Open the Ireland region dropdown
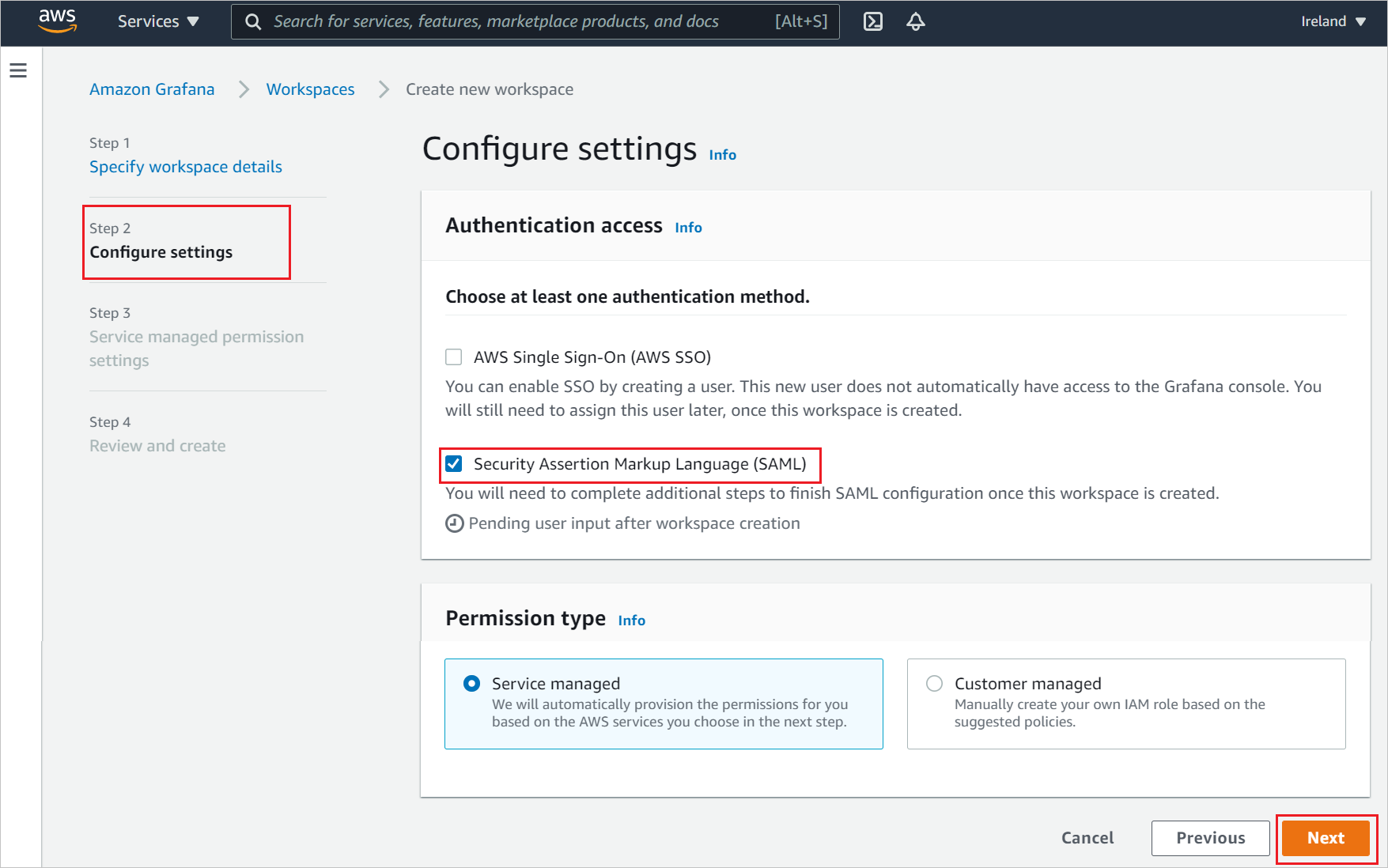Viewport: 1388px width, 868px height. (x=1333, y=21)
